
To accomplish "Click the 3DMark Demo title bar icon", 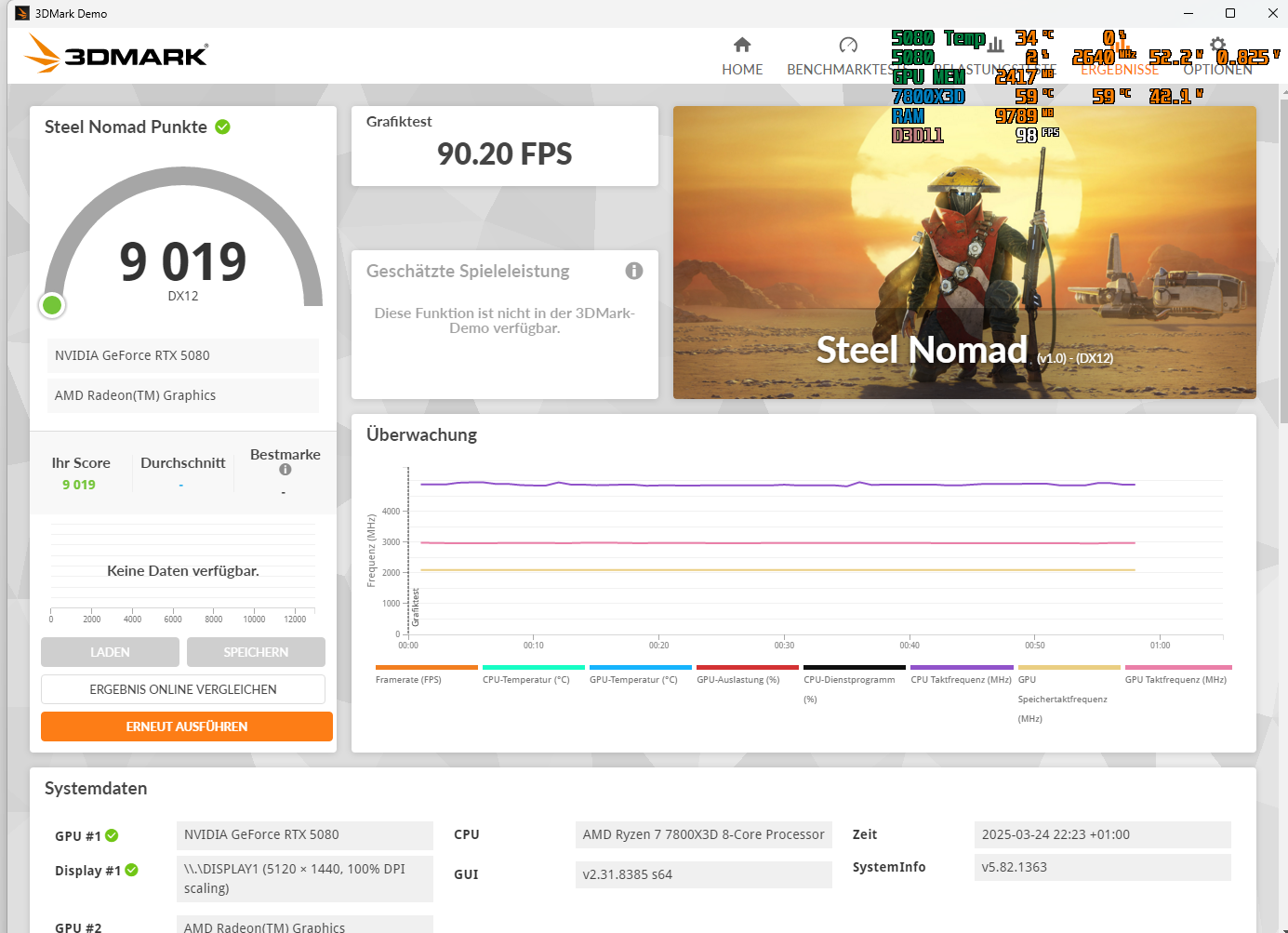I will [x=22, y=13].
